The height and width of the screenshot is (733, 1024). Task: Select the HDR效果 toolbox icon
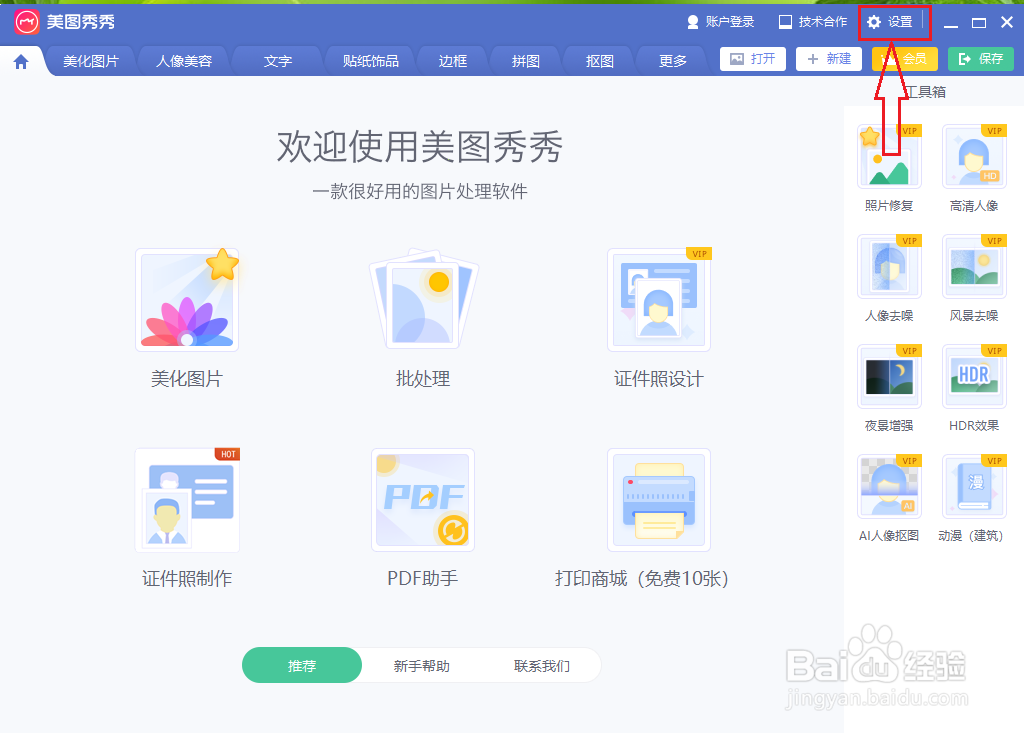coord(974,376)
